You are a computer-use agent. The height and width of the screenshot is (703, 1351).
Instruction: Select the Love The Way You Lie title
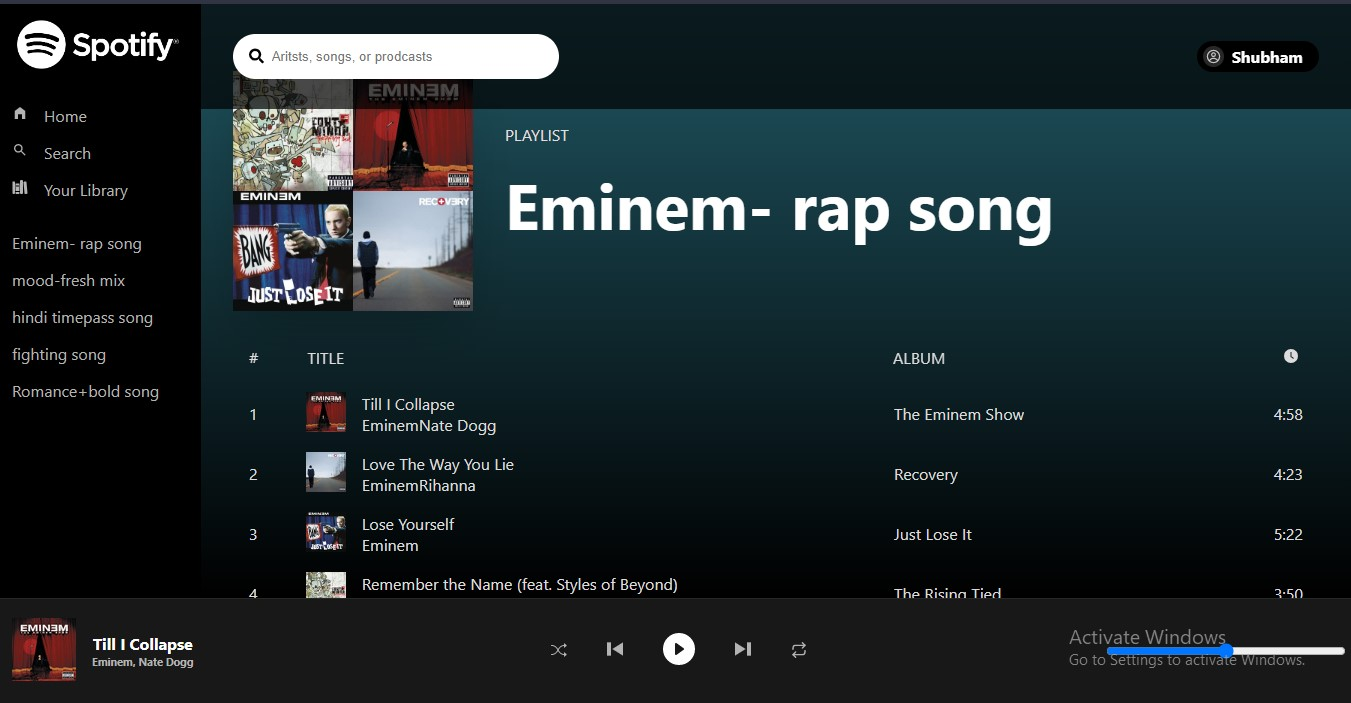[438, 465]
